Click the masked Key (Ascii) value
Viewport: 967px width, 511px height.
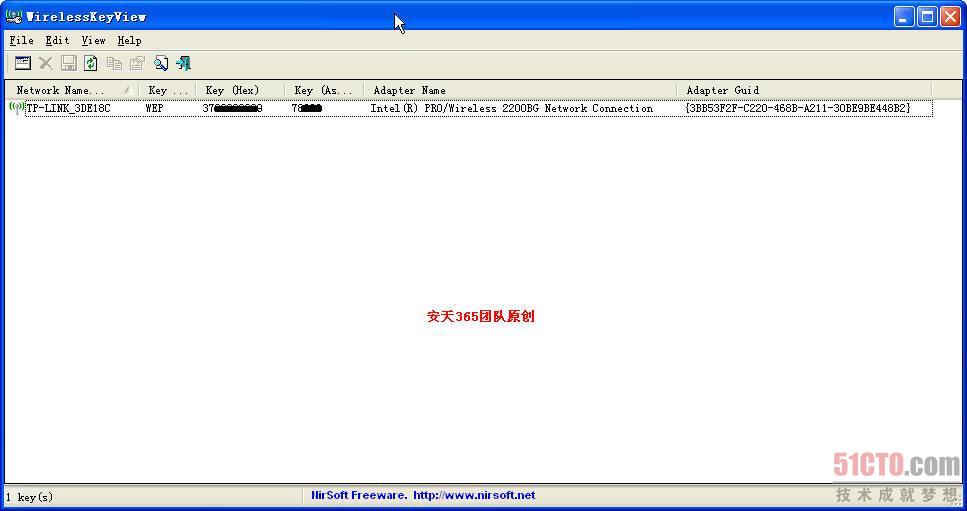pyautogui.click(x=307, y=108)
